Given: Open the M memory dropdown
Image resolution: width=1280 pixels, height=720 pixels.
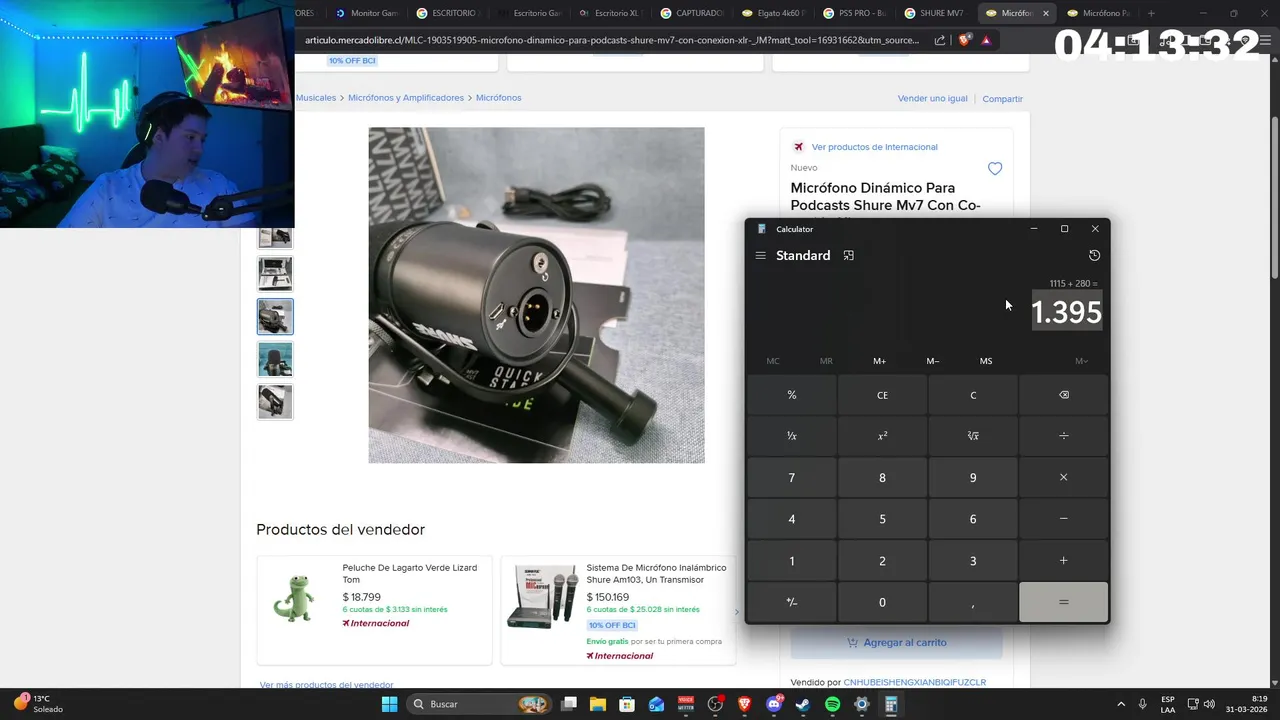Looking at the screenshot, I should click(1081, 361).
